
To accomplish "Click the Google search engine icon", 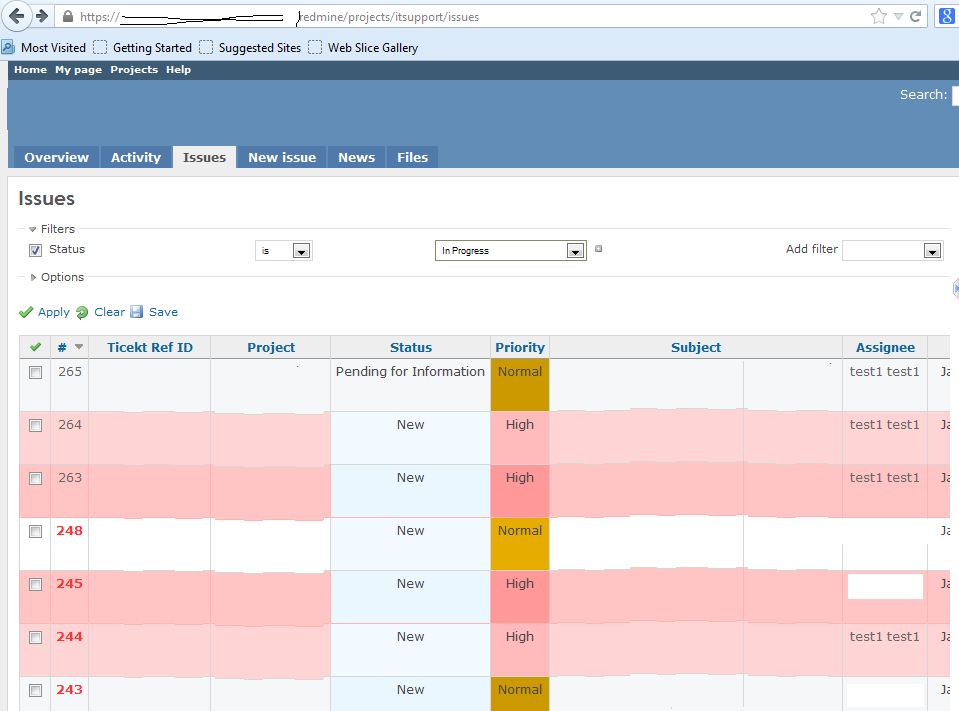I will 947,17.
